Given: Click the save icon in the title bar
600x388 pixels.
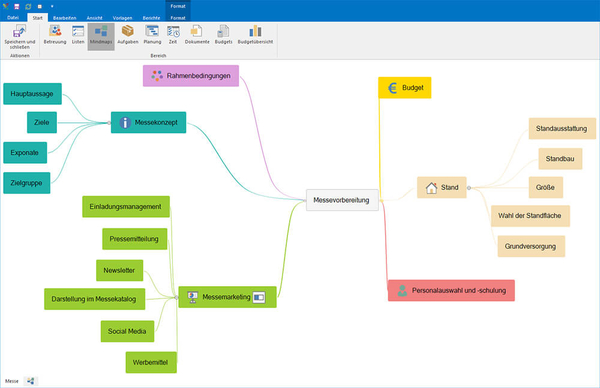Looking at the screenshot, I should tap(17, 6).
